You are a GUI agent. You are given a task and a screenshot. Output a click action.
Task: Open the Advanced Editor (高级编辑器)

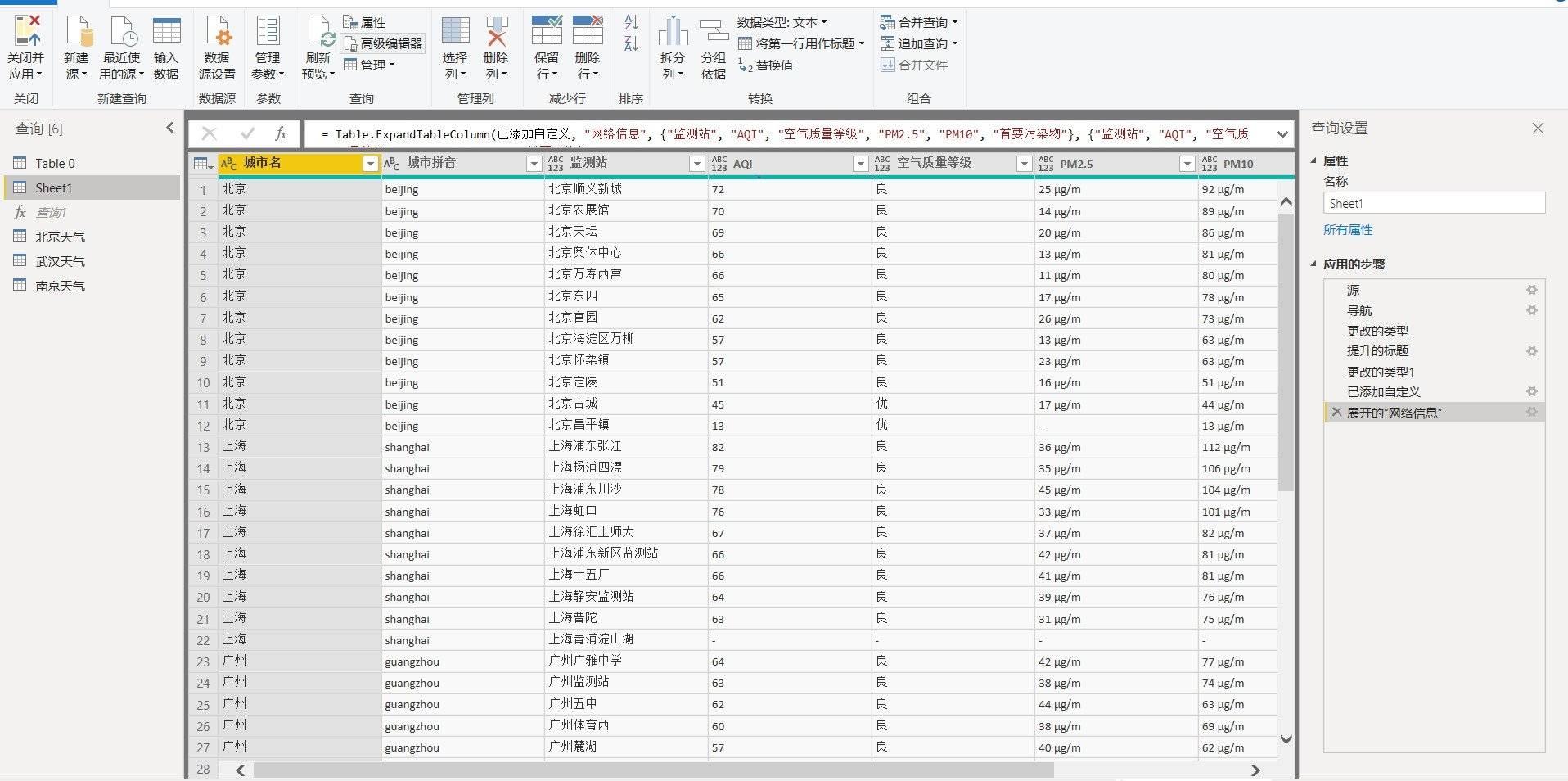point(383,43)
